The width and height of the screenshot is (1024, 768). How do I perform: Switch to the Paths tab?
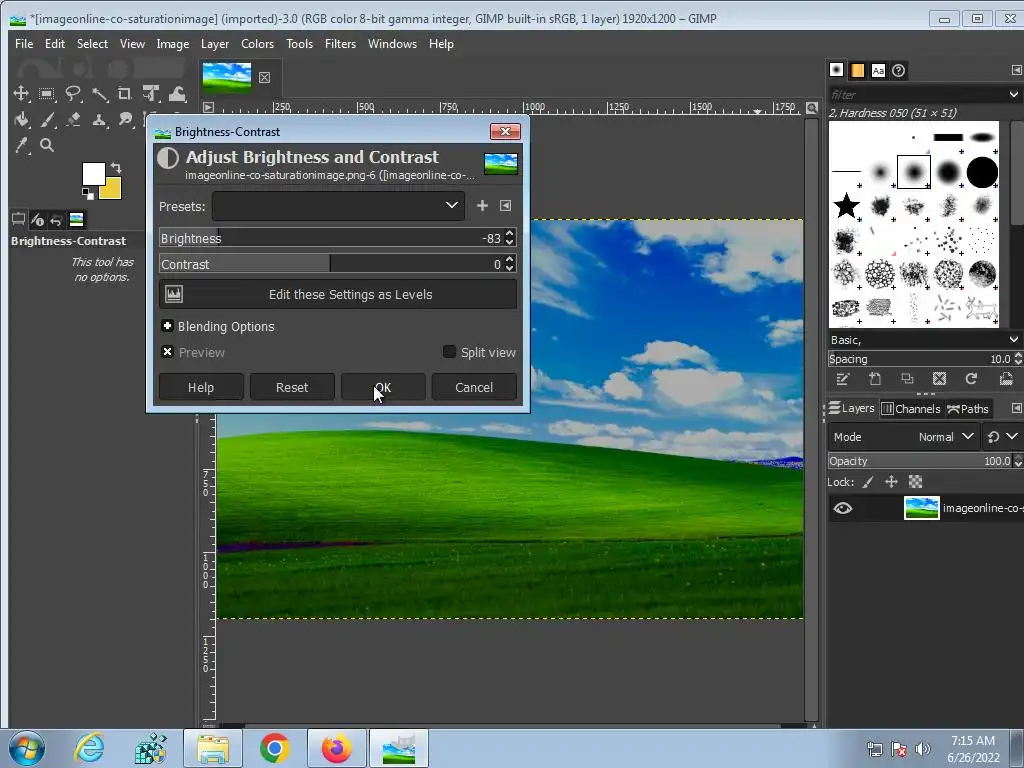967,409
